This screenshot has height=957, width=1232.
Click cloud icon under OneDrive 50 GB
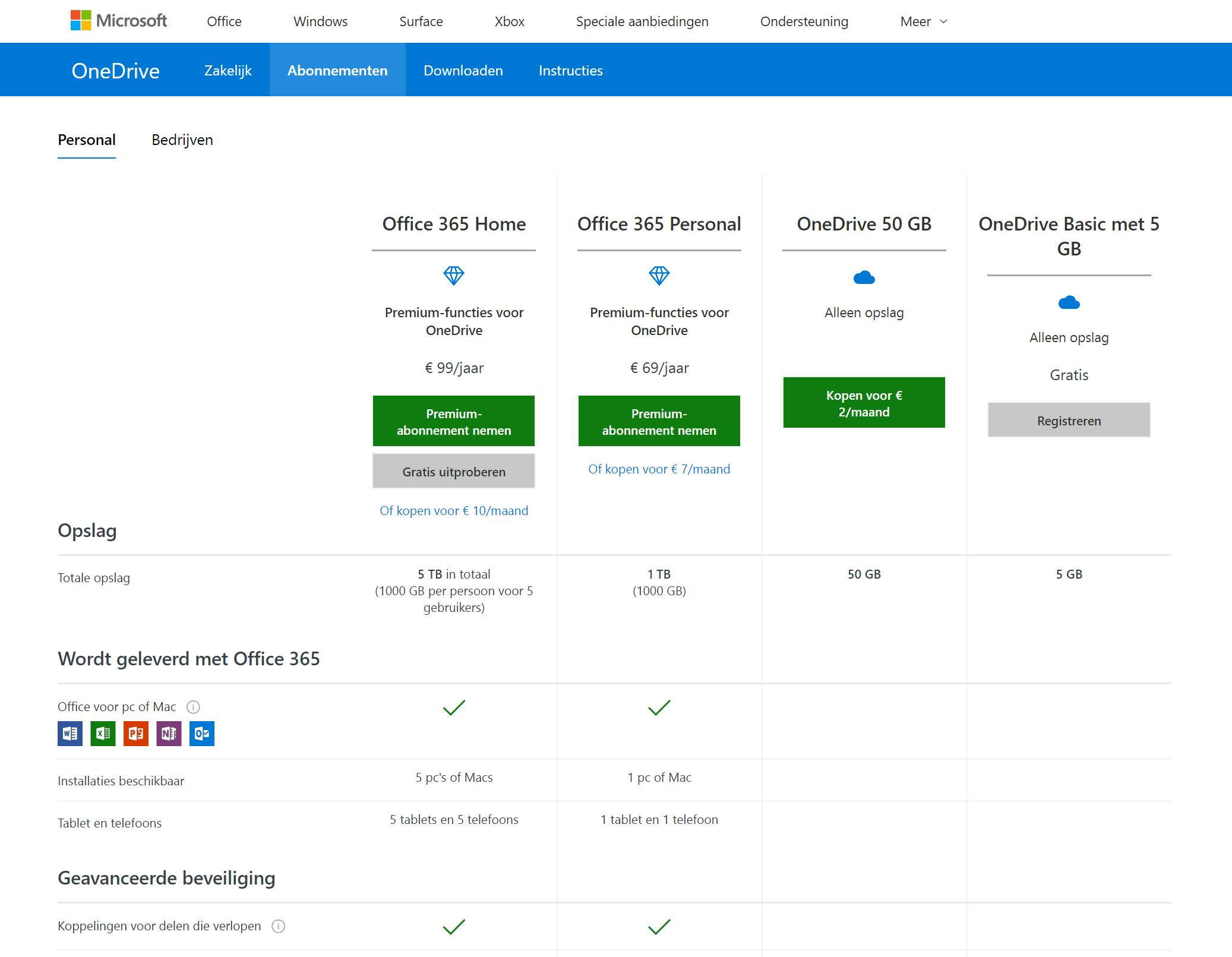[864, 277]
